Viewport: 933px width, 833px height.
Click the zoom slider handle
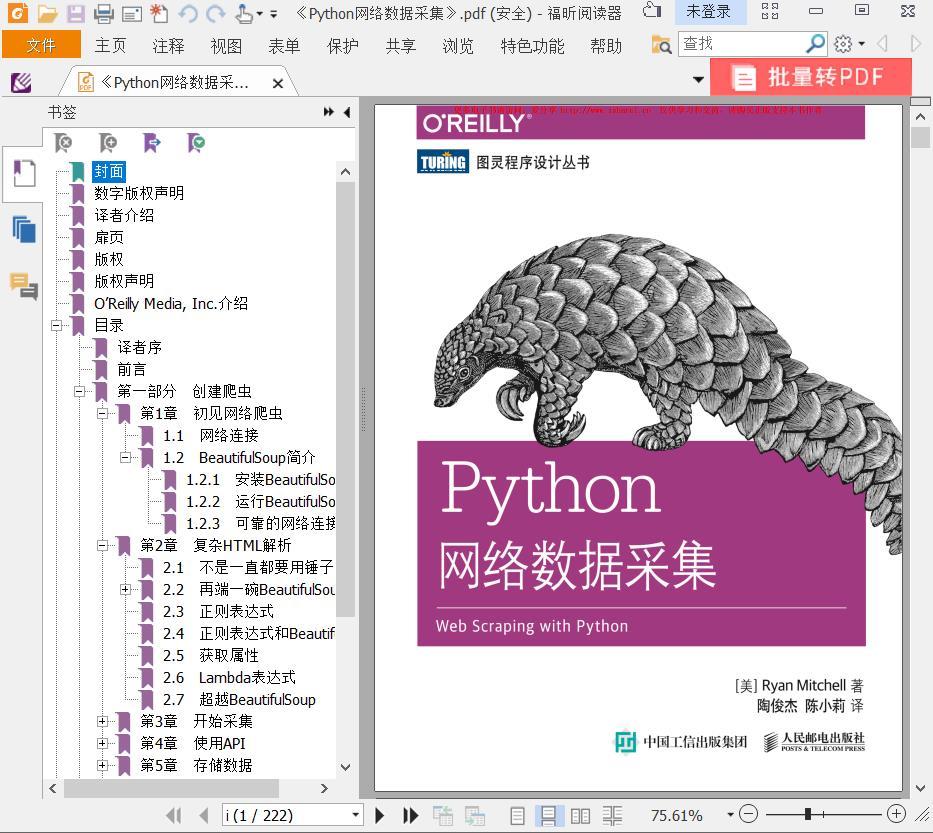(x=807, y=814)
